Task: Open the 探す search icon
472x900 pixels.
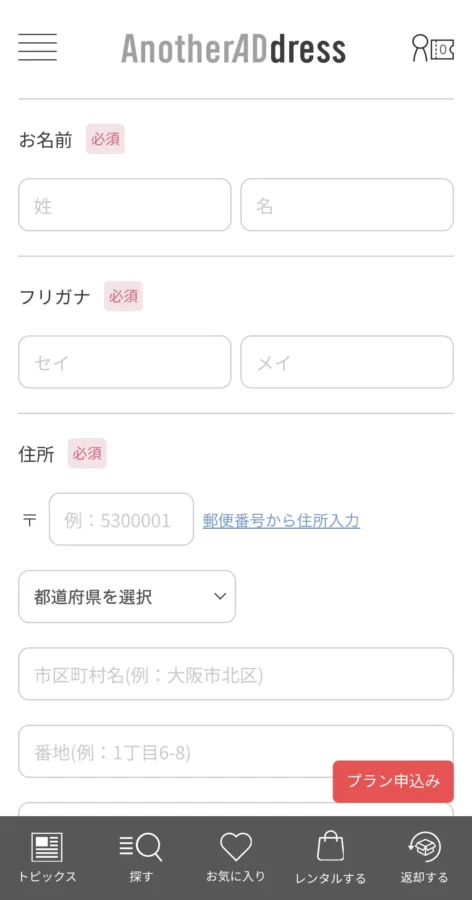Action: point(141,848)
